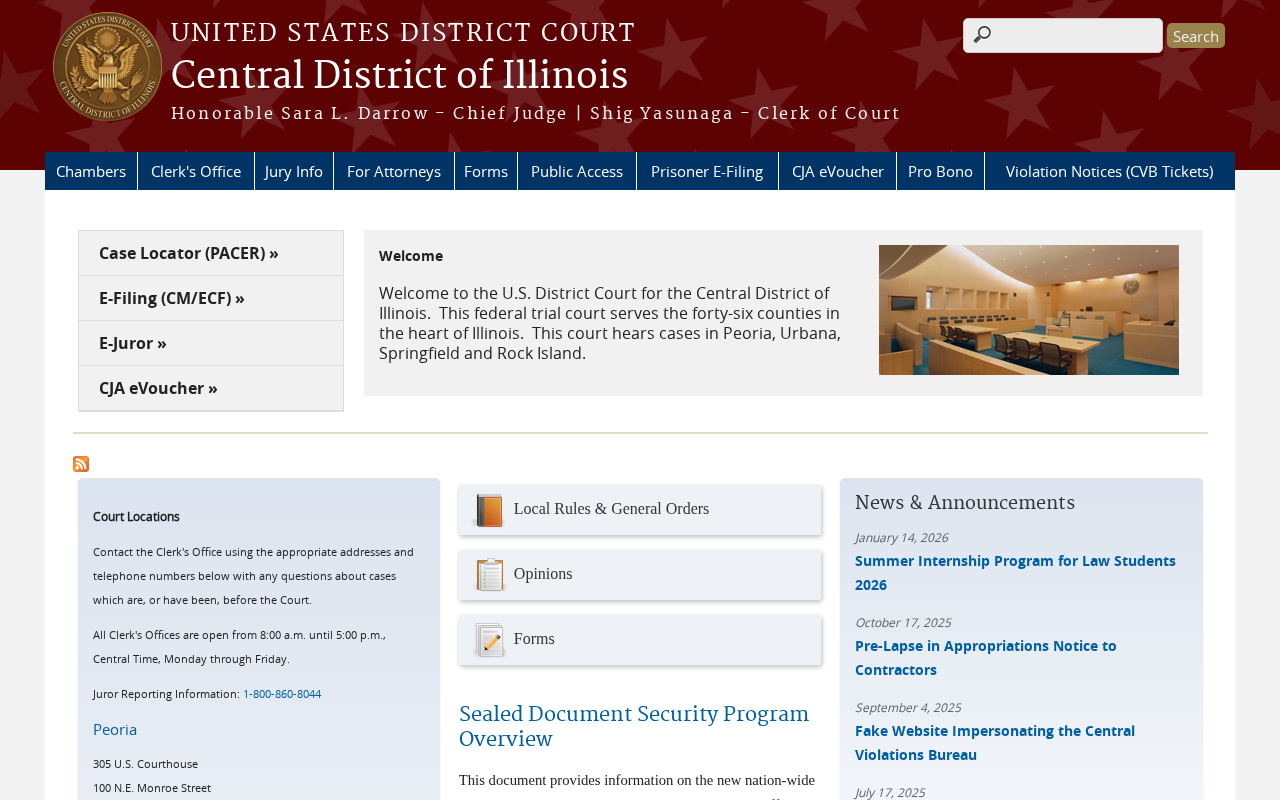This screenshot has height=800, width=1280.
Task: Open the Prisoner E-Filing menu item
Action: click(707, 171)
